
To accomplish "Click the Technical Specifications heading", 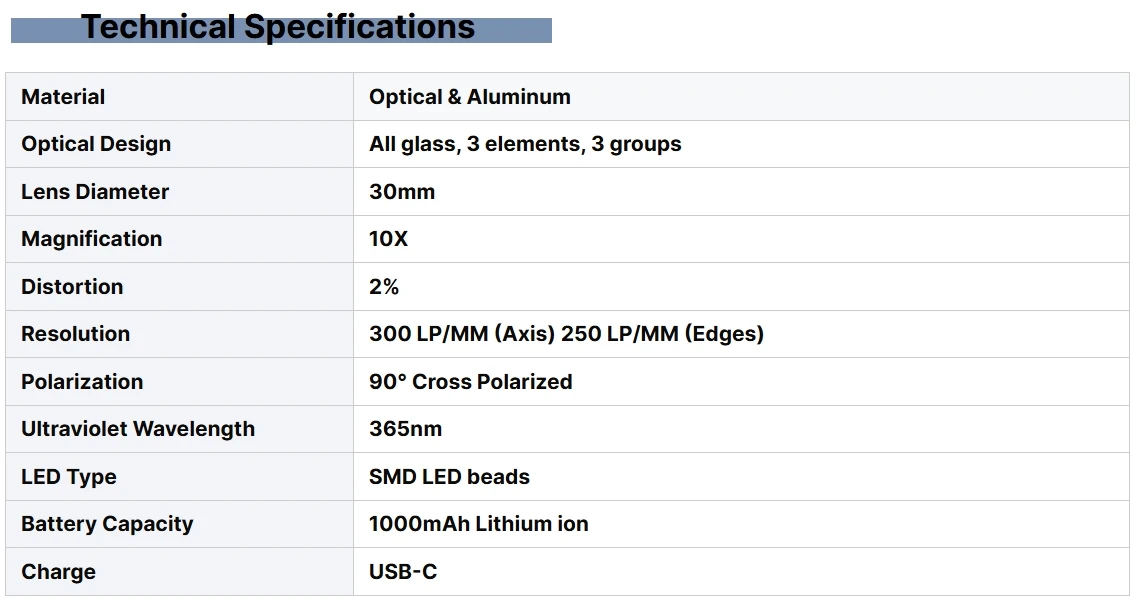I will (278, 27).
